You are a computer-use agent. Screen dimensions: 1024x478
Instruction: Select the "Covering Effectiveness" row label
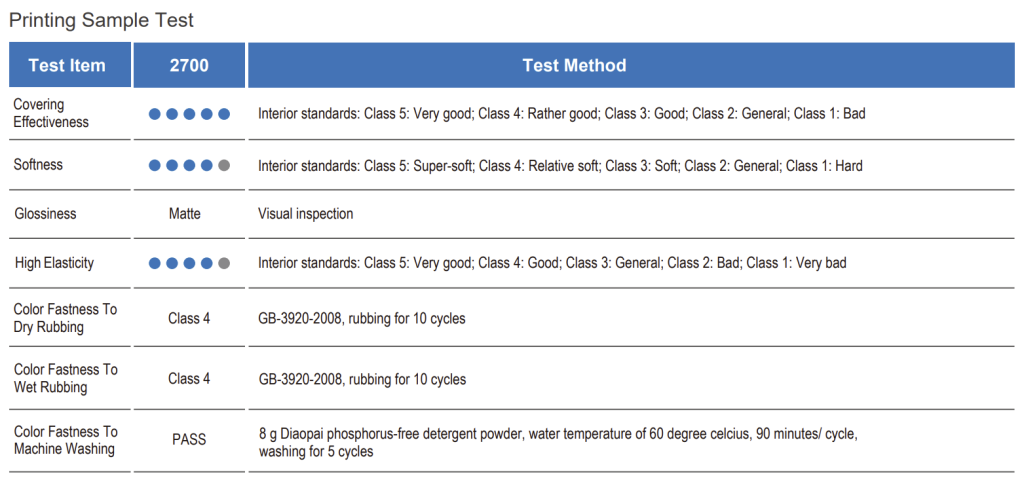click(51, 113)
